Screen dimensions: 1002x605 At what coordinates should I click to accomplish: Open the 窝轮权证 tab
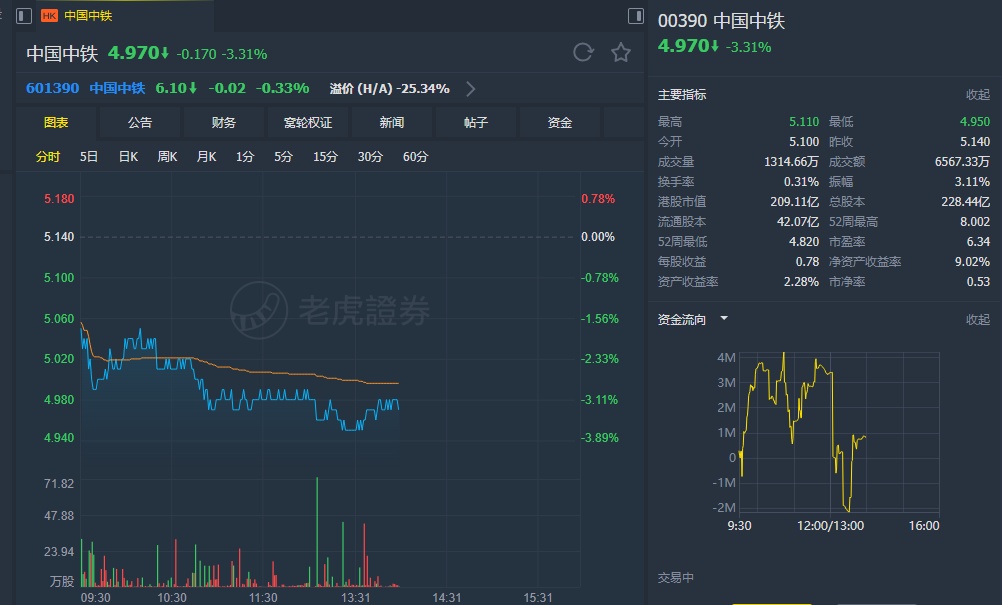tap(308, 123)
